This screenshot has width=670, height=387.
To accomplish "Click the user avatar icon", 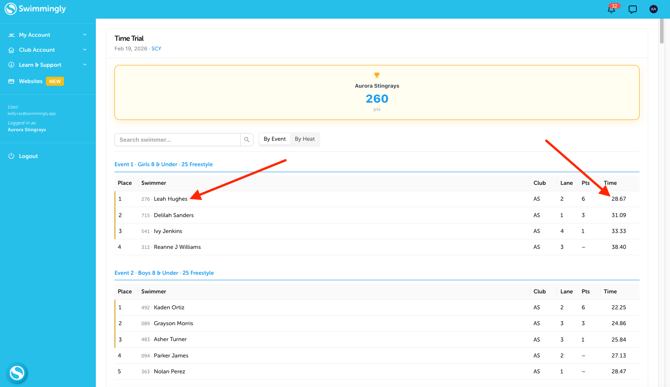I will click(x=653, y=9).
